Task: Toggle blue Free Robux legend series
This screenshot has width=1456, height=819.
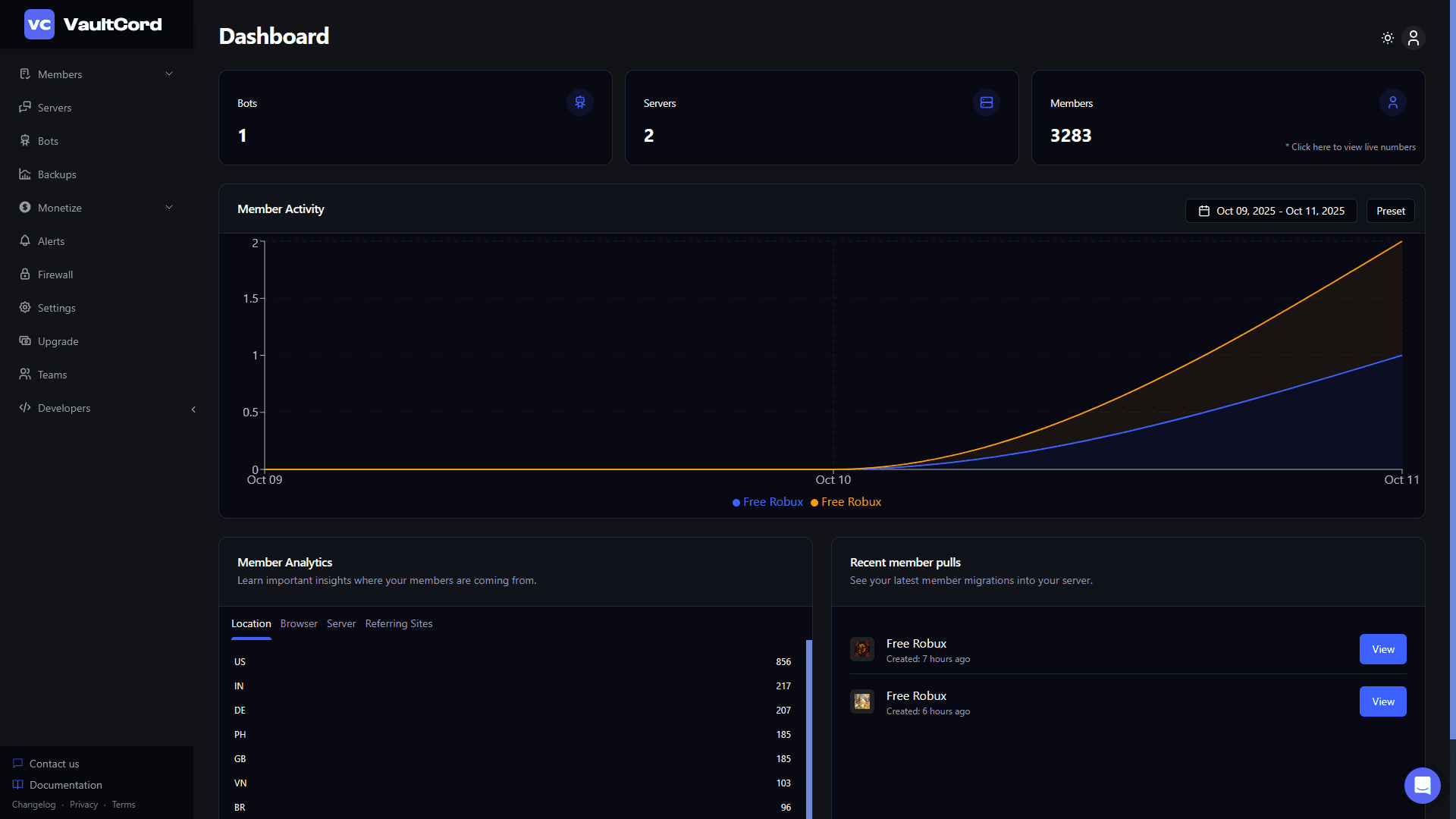Action: tap(767, 502)
